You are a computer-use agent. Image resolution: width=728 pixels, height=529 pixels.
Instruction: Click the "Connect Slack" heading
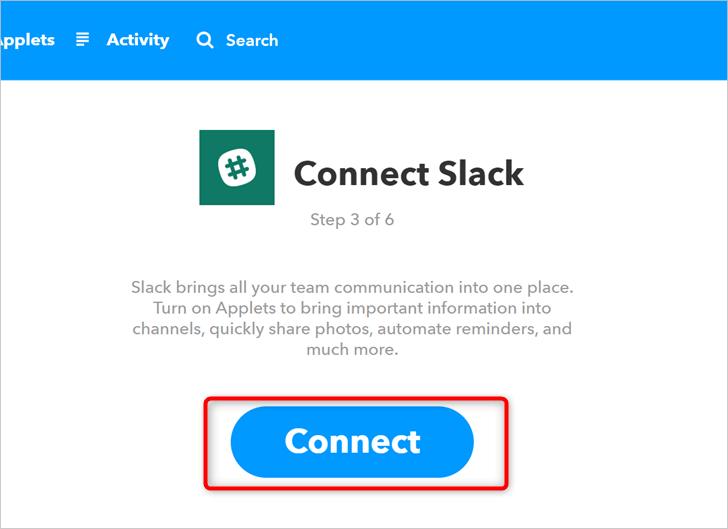pos(408,173)
